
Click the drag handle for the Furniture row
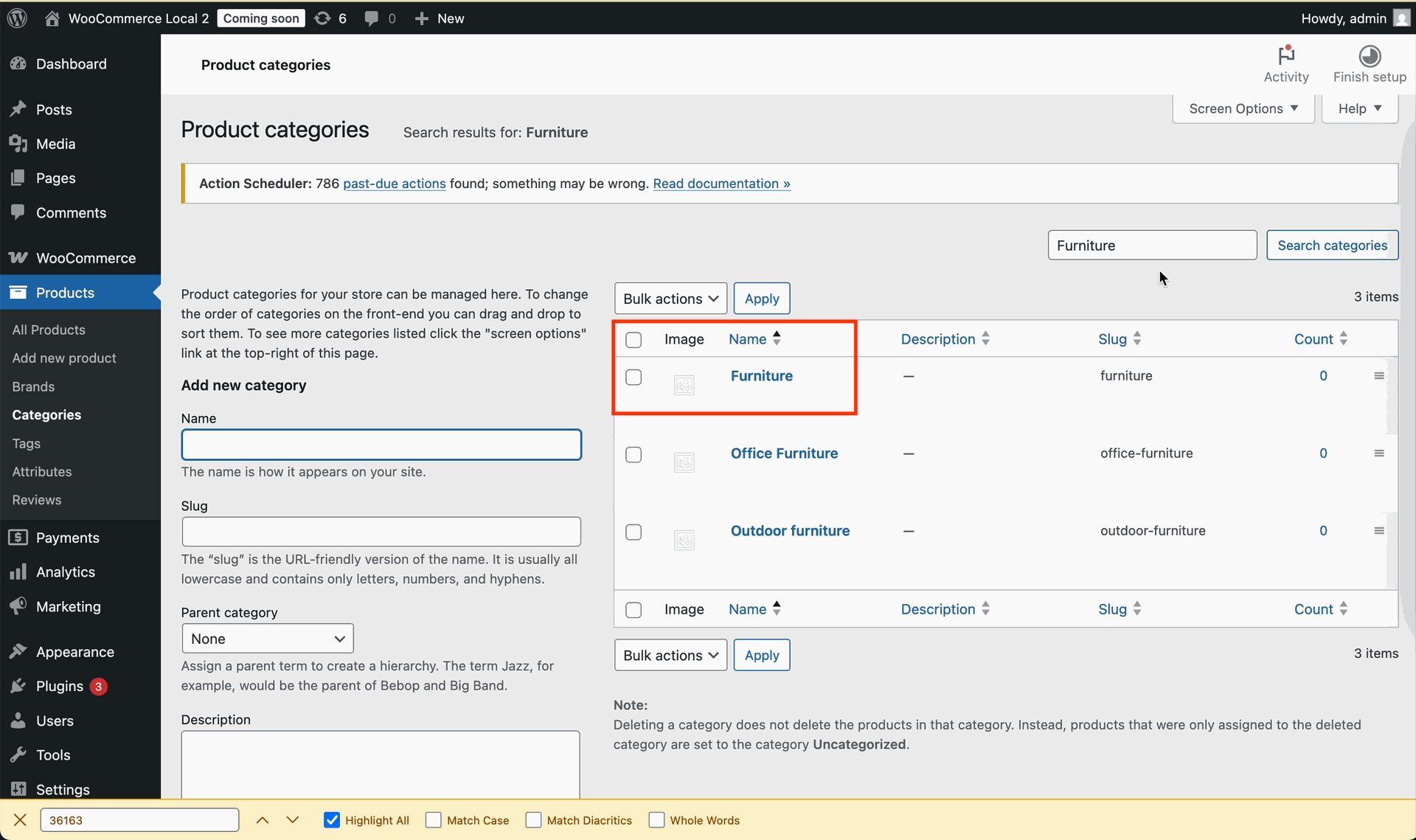tap(1379, 376)
